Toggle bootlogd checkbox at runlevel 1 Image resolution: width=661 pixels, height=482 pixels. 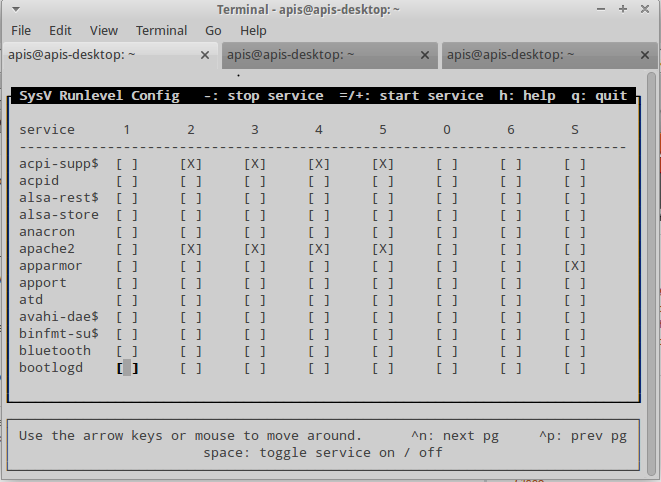127,368
